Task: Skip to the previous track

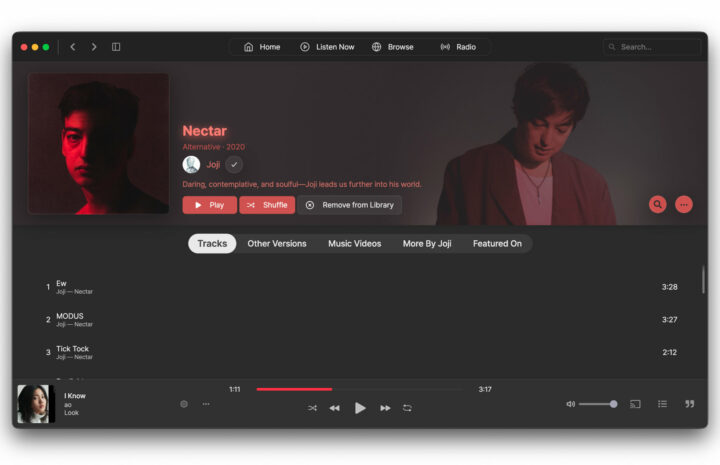Action: (334, 408)
